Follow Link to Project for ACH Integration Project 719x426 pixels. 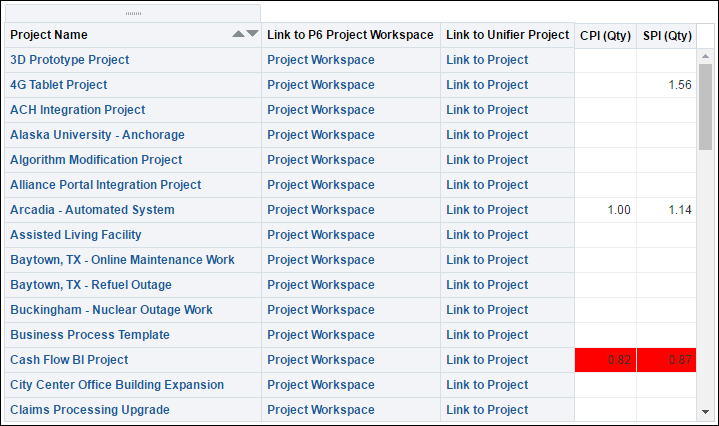coord(487,110)
